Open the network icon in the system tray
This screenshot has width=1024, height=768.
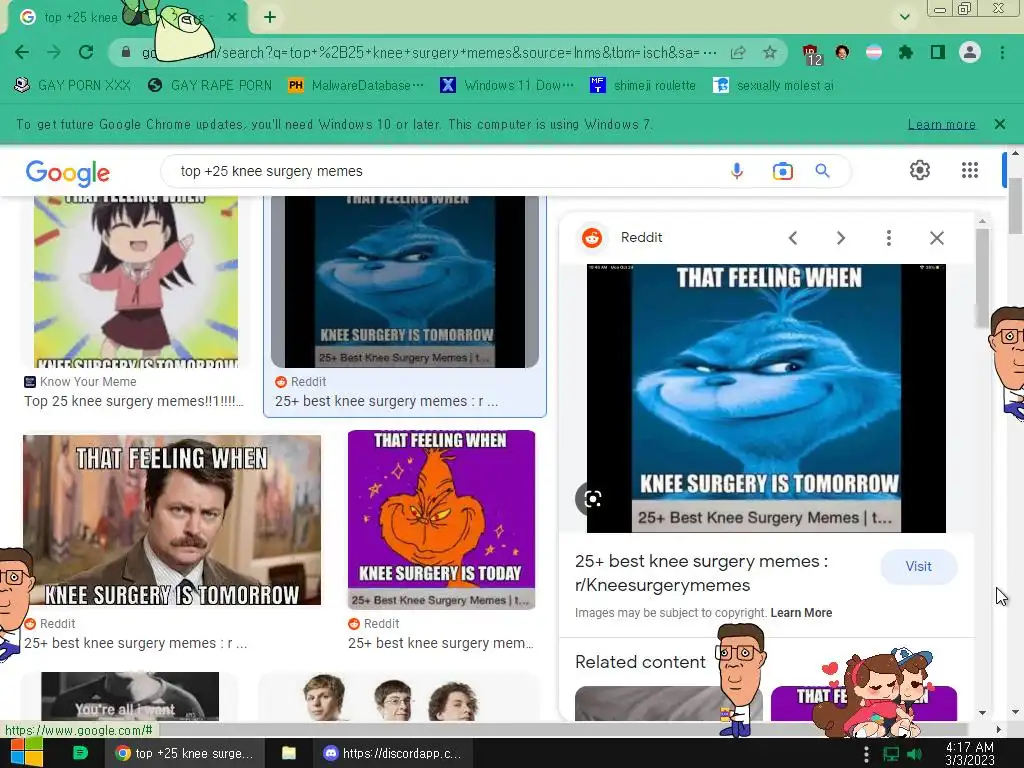coord(891,754)
